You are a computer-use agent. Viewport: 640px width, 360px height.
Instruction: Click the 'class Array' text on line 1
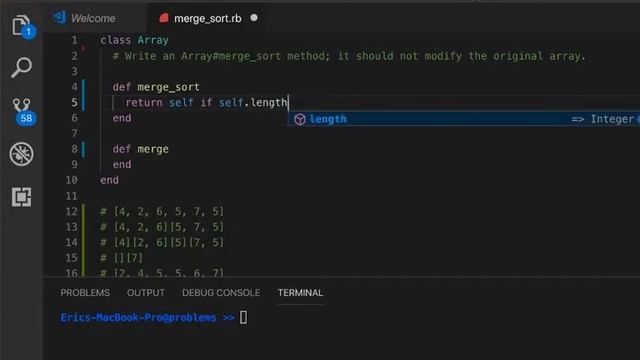click(134, 40)
